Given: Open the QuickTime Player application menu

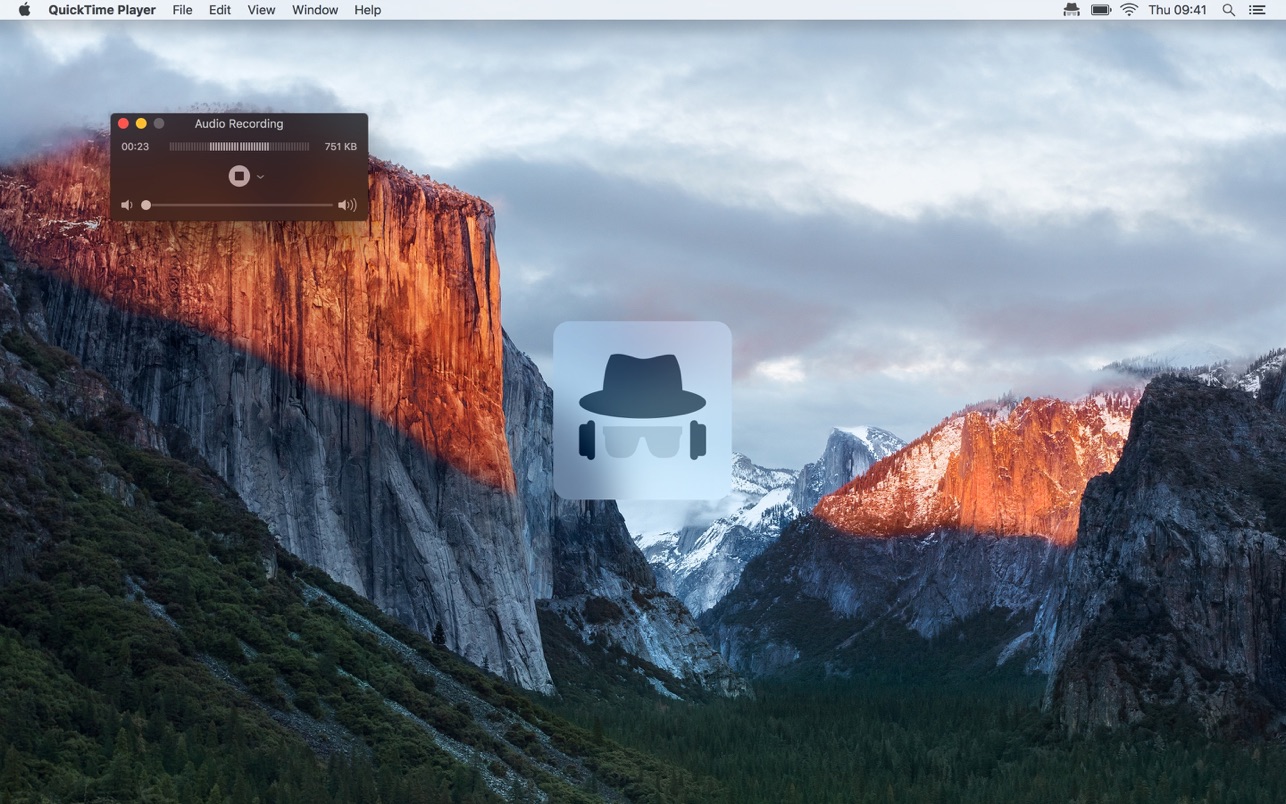Looking at the screenshot, I should coord(102,10).
